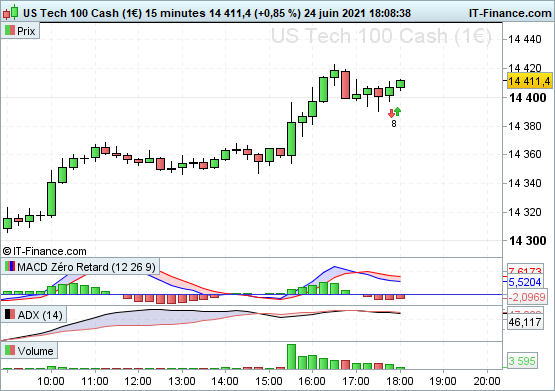Image resolution: width=555 pixels, height=391 pixels.
Task: Click the tallest green volume bar
Action: click(291, 357)
